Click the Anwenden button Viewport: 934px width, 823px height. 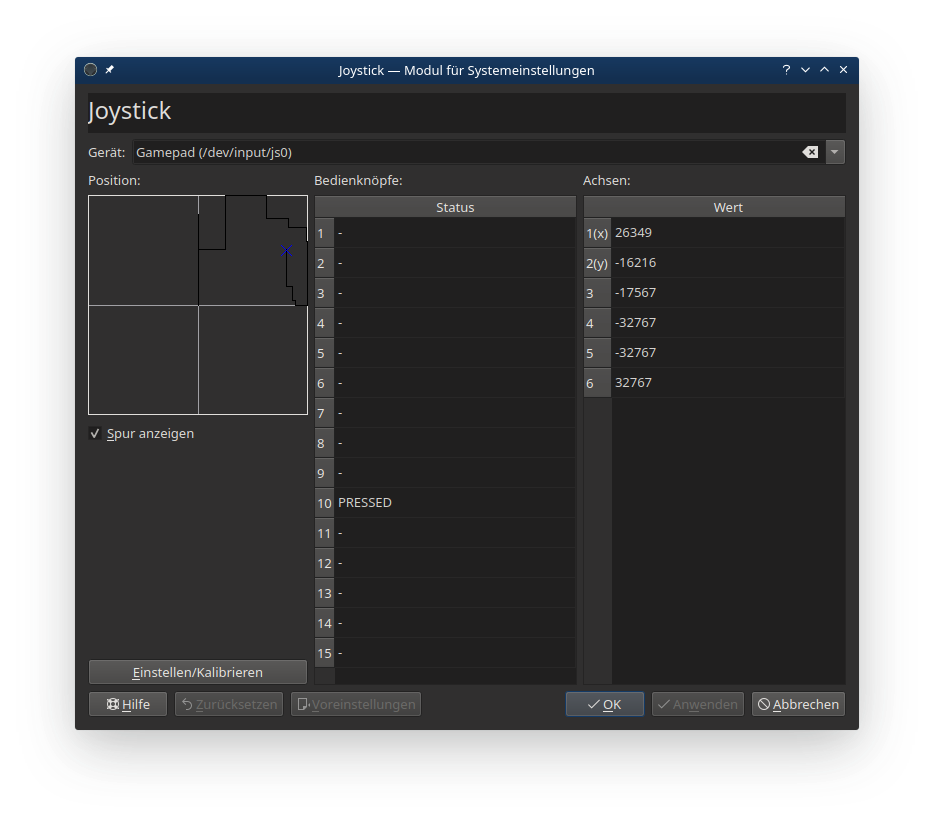[x=698, y=704]
